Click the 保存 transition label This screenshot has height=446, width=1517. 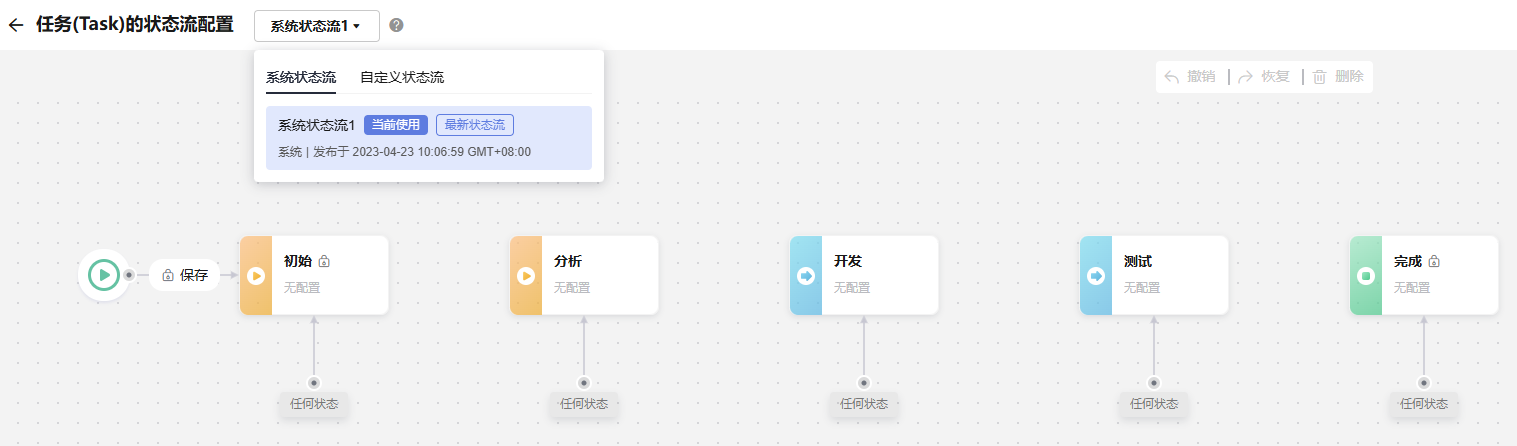pyautogui.click(x=185, y=275)
